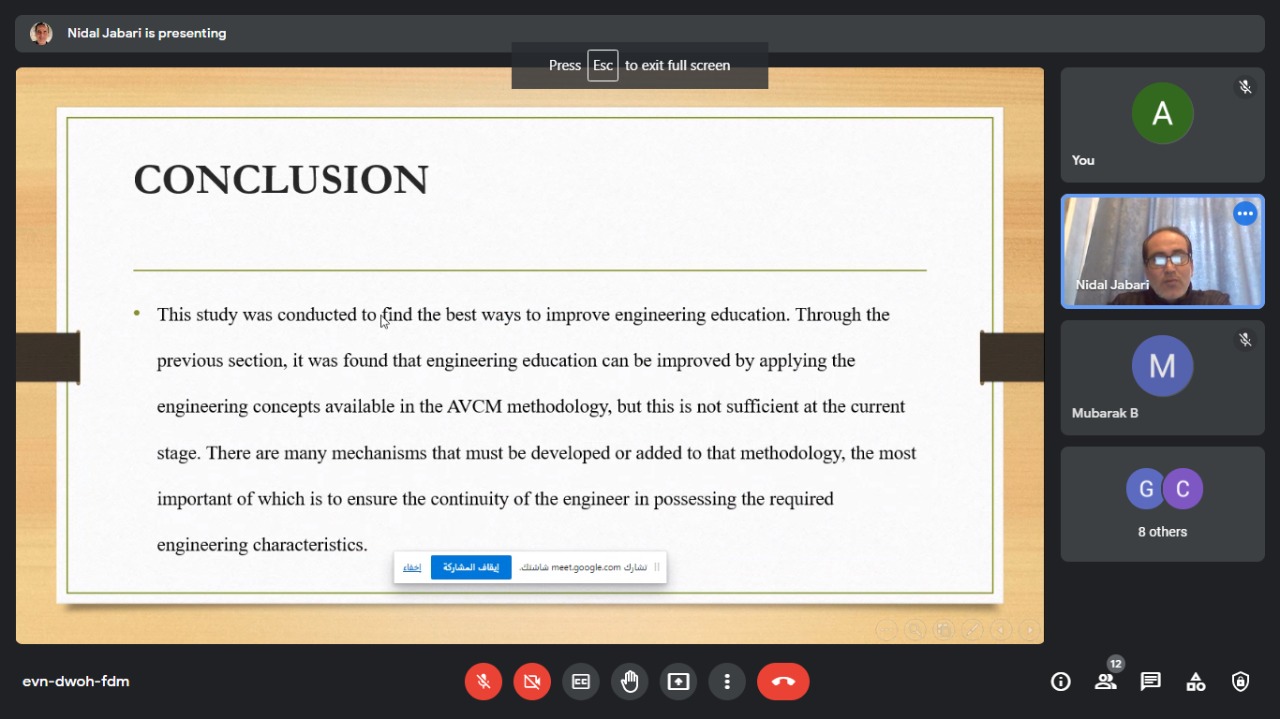
Task: Open the activities shapes icon
Action: [x=1196, y=682]
